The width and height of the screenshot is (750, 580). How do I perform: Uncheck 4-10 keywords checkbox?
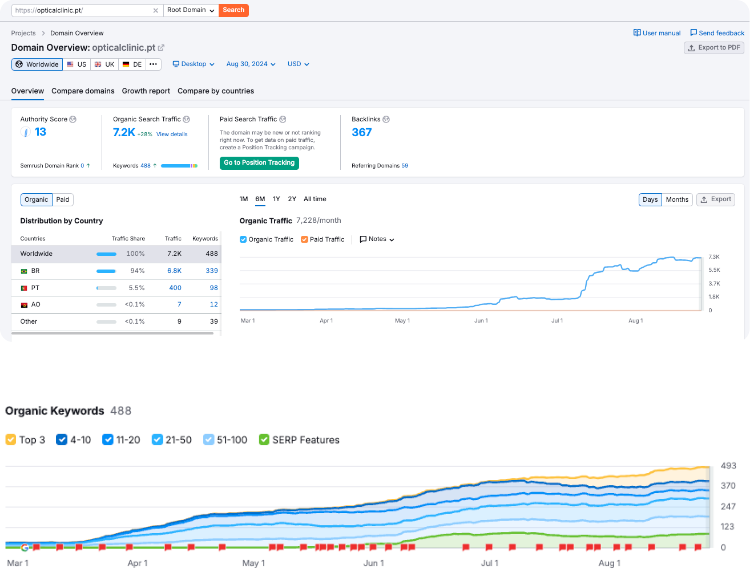point(62,440)
